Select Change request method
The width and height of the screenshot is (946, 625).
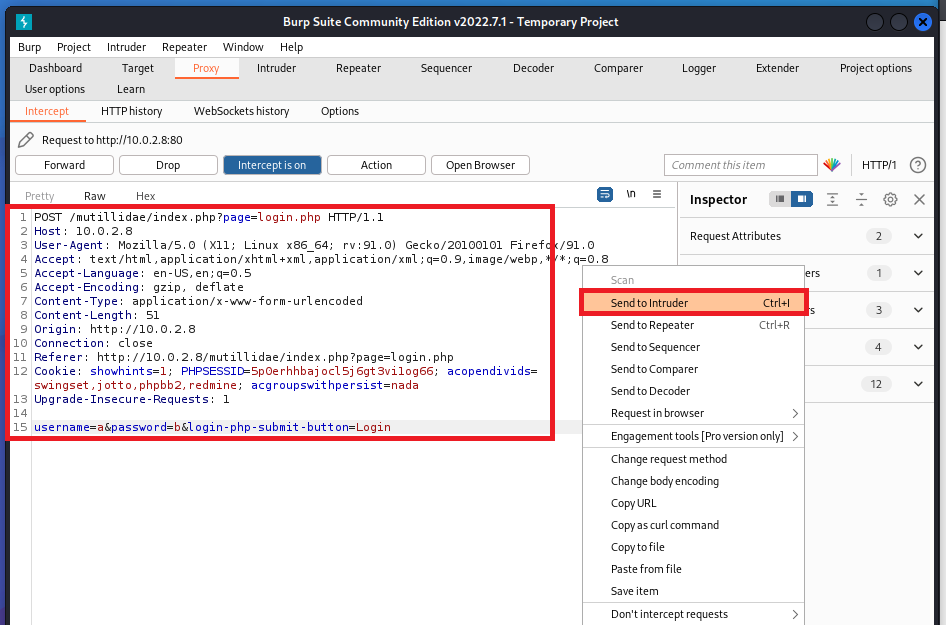click(x=693, y=459)
